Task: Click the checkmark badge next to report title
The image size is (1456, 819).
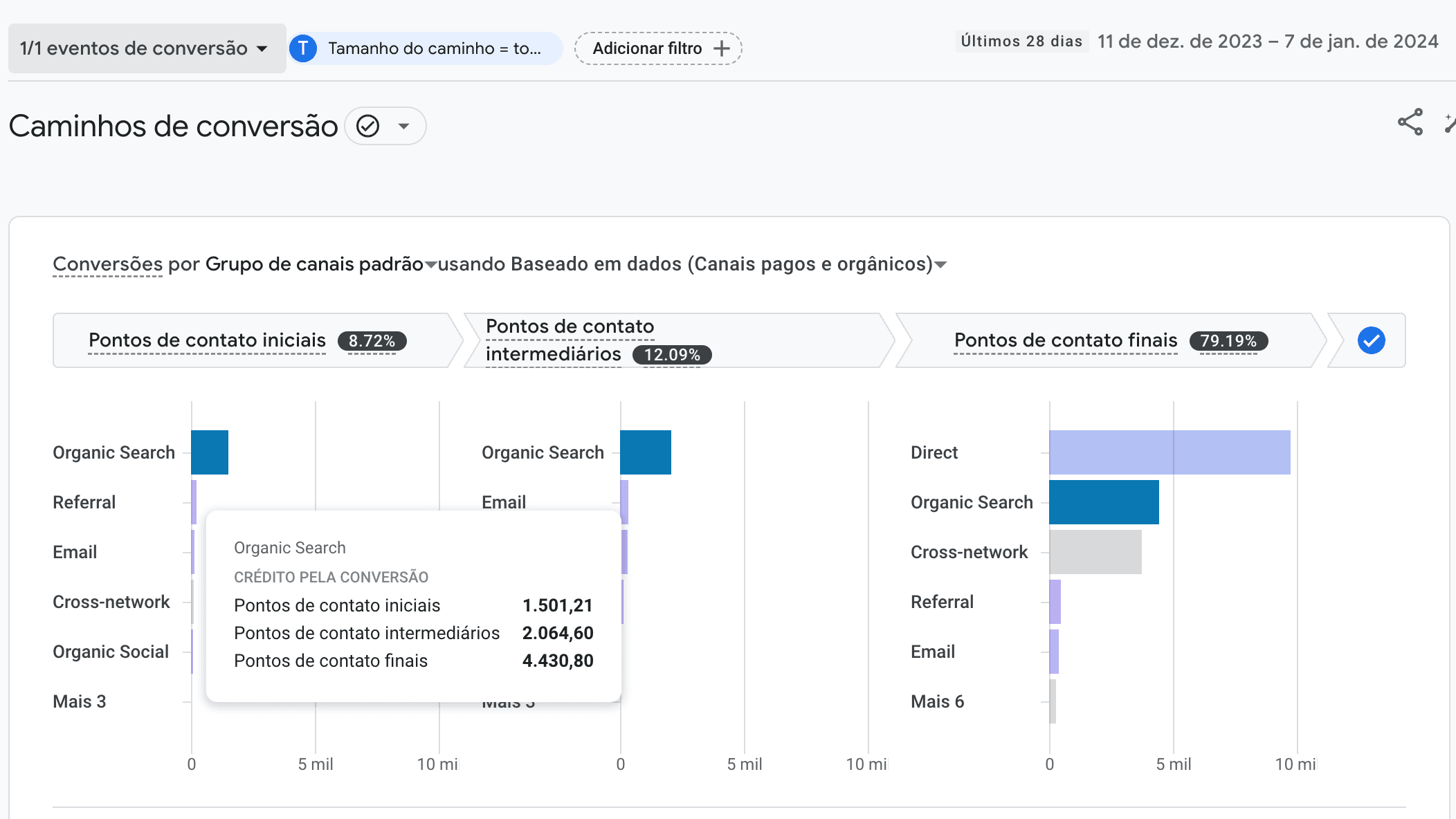Action: click(x=369, y=126)
